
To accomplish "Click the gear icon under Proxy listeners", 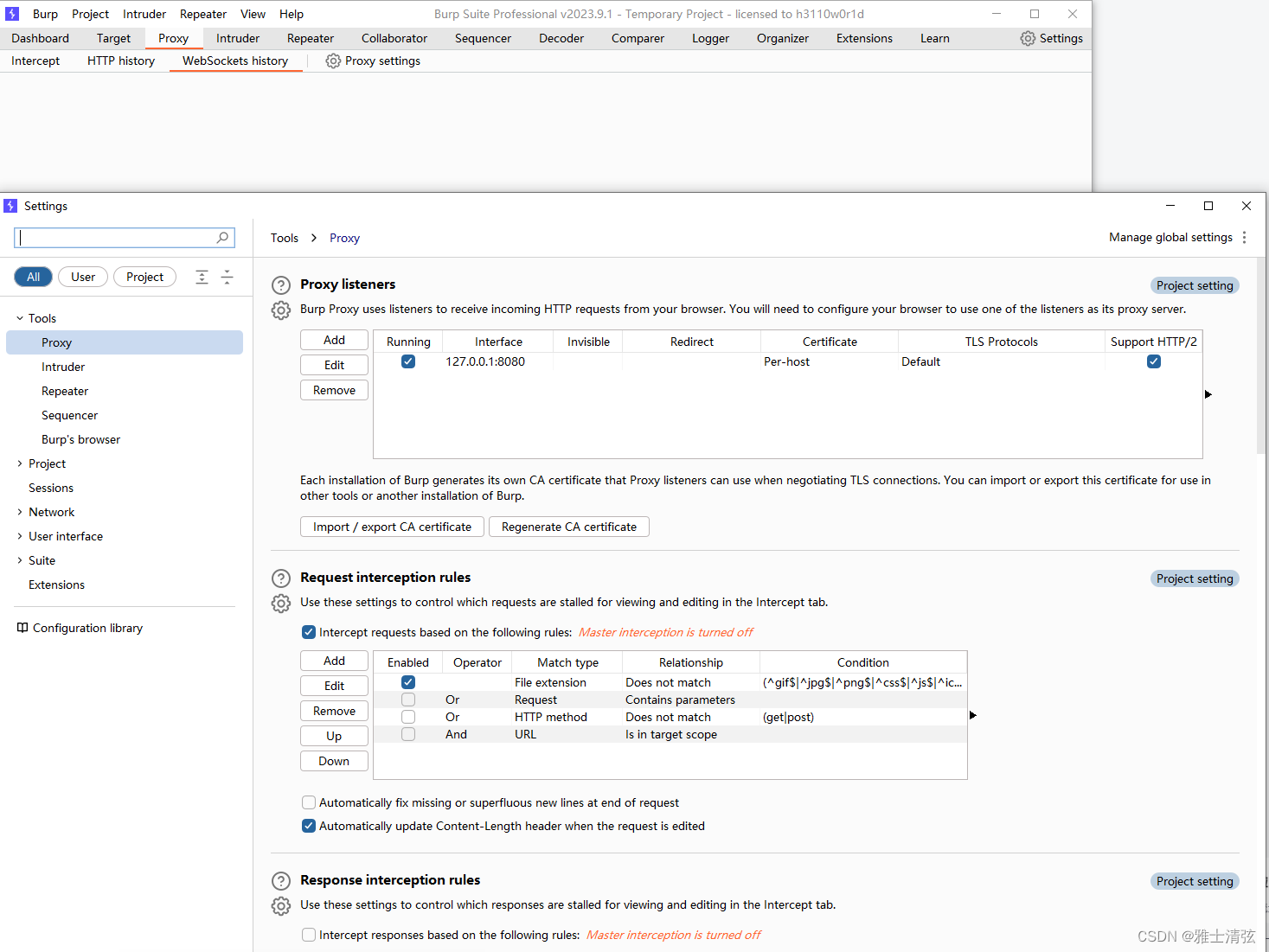I will [281, 310].
